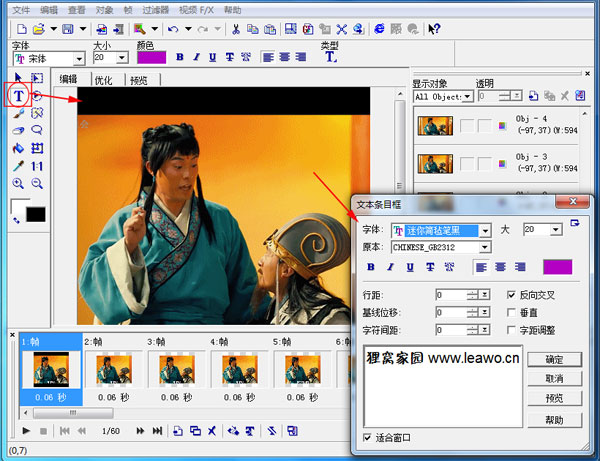Screen dimensions: 600x461
Task: Toggle bold in the main text attribute toolbar
Action: point(179,57)
